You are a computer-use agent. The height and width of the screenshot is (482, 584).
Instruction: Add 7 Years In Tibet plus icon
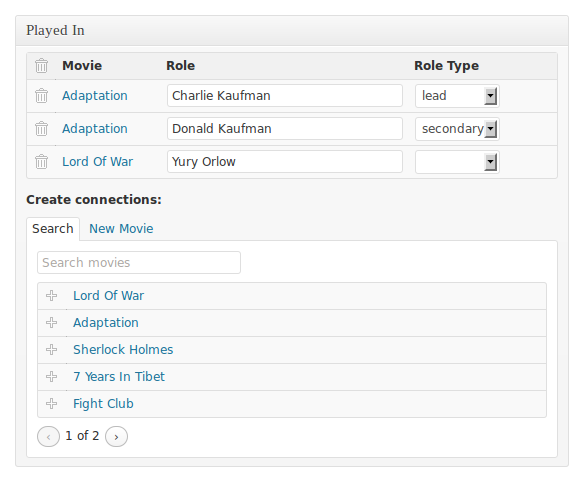(x=51, y=377)
